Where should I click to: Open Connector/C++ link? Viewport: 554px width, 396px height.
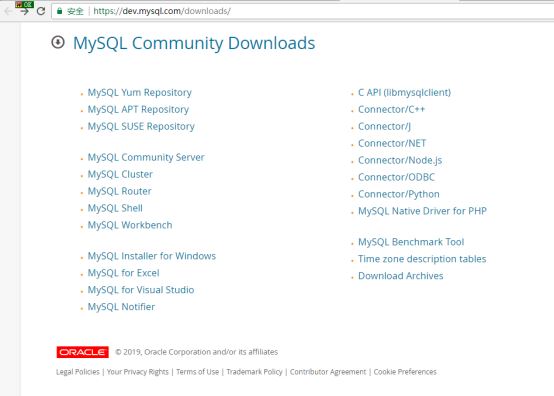(x=391, y=110)
